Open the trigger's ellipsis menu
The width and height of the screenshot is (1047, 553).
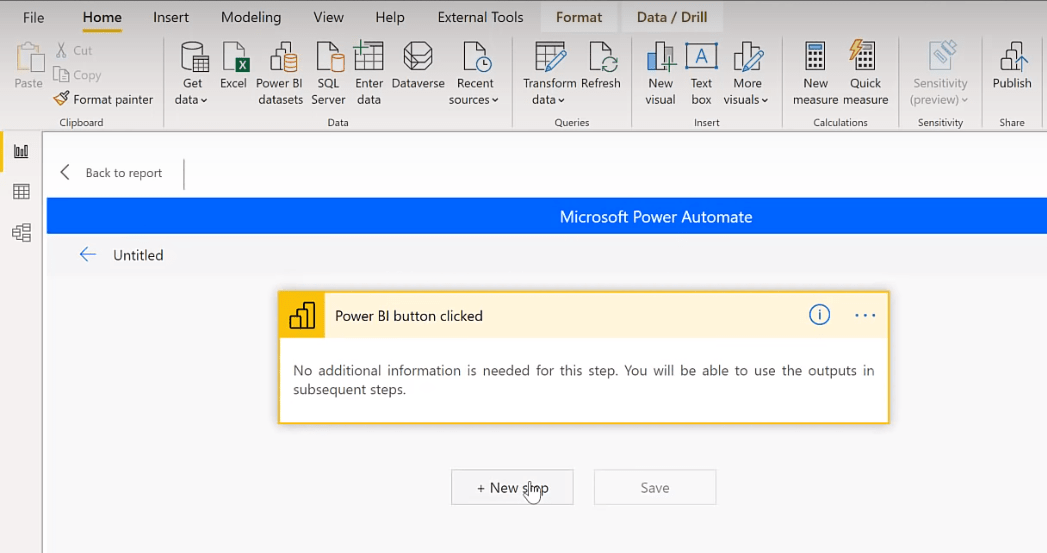coord(865,315)
